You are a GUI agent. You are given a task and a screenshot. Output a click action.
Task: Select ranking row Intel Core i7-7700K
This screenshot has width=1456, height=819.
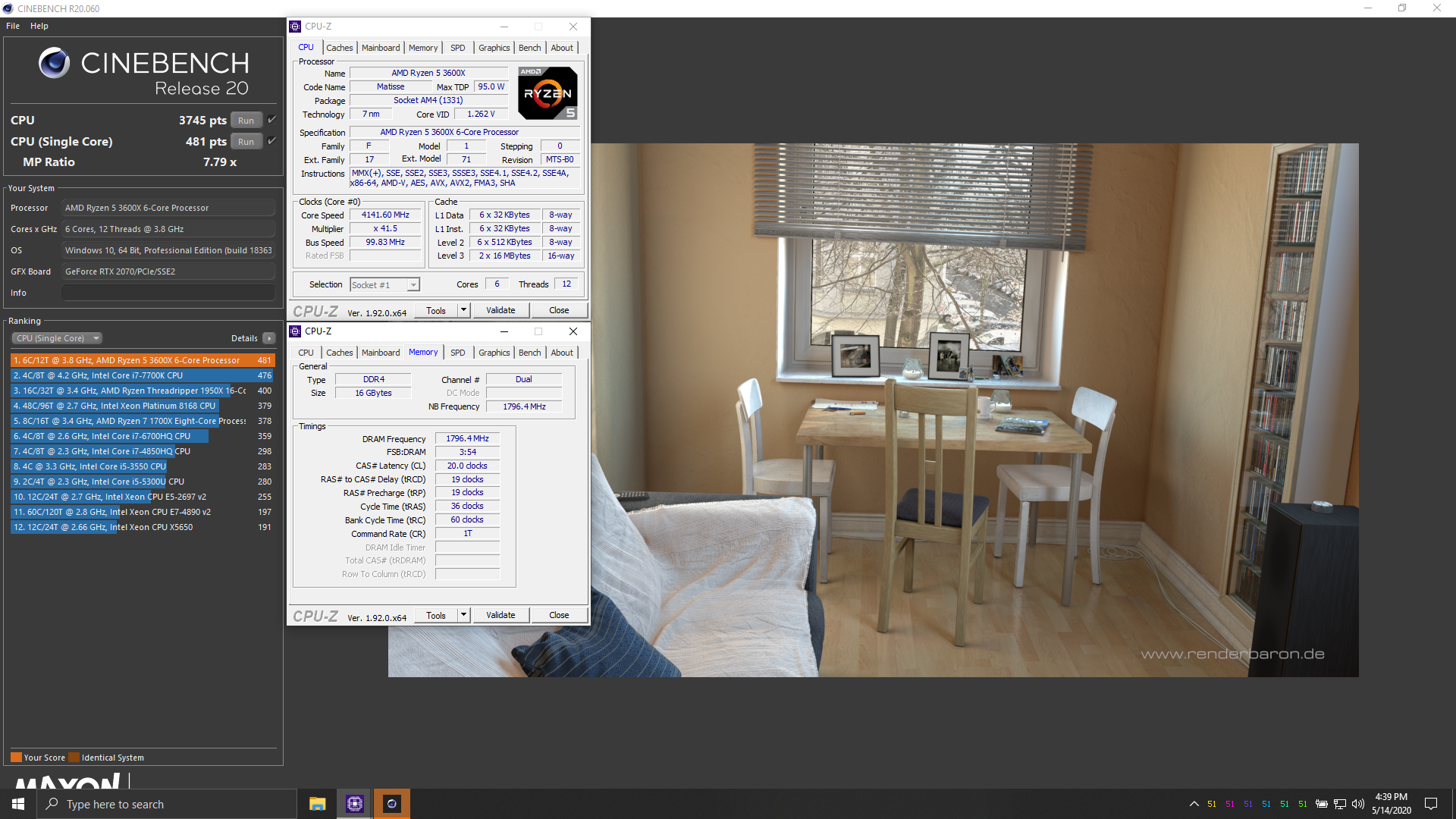tap(143, 375)
